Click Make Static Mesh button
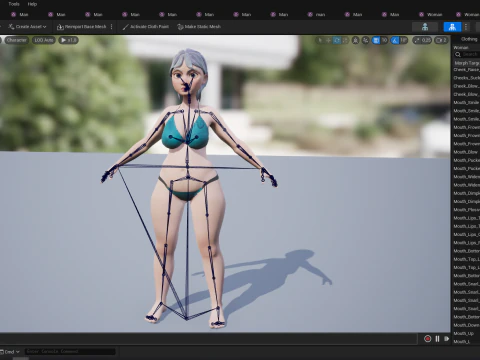The image size is (480, 360). coord(199,27)
